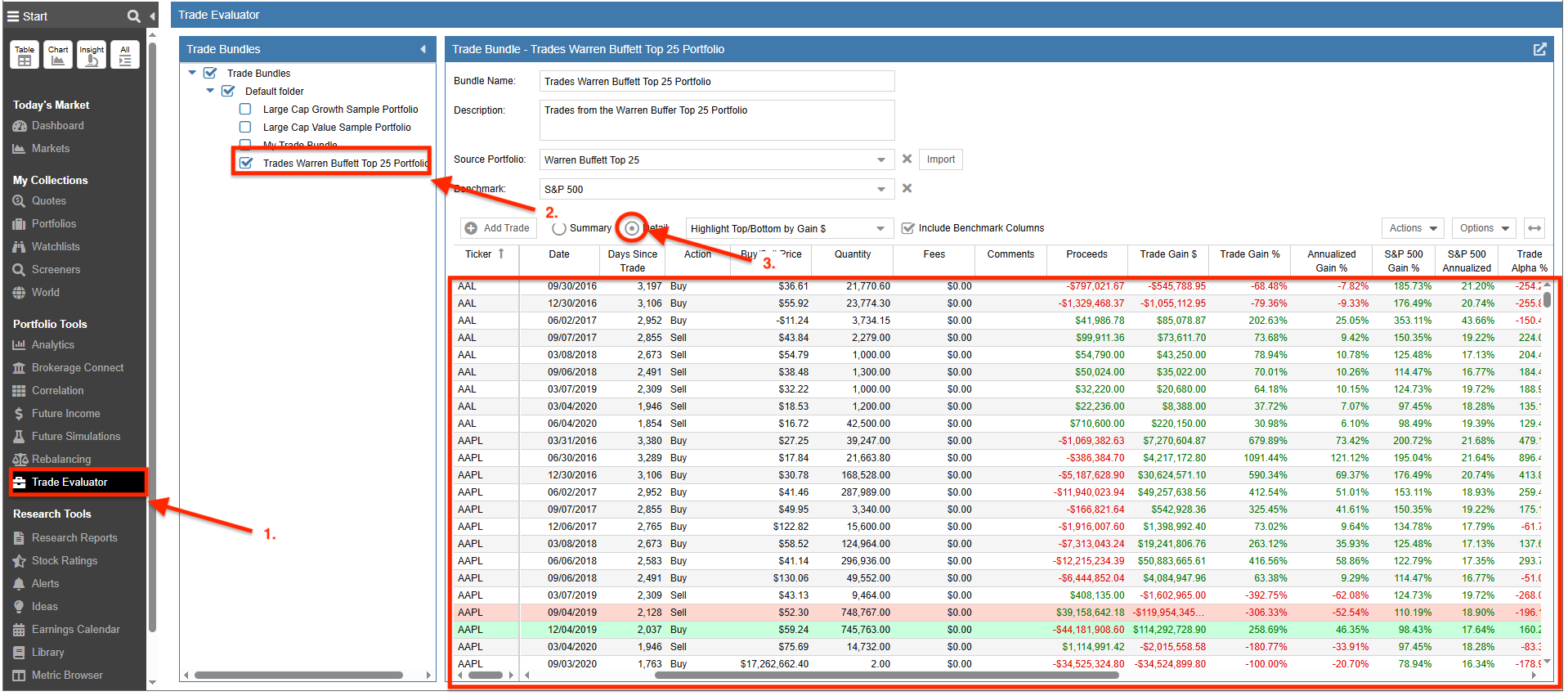Check Large Cap Value Sample Portfolio
Screen dimensions: 1568x696
coord(245,127)
